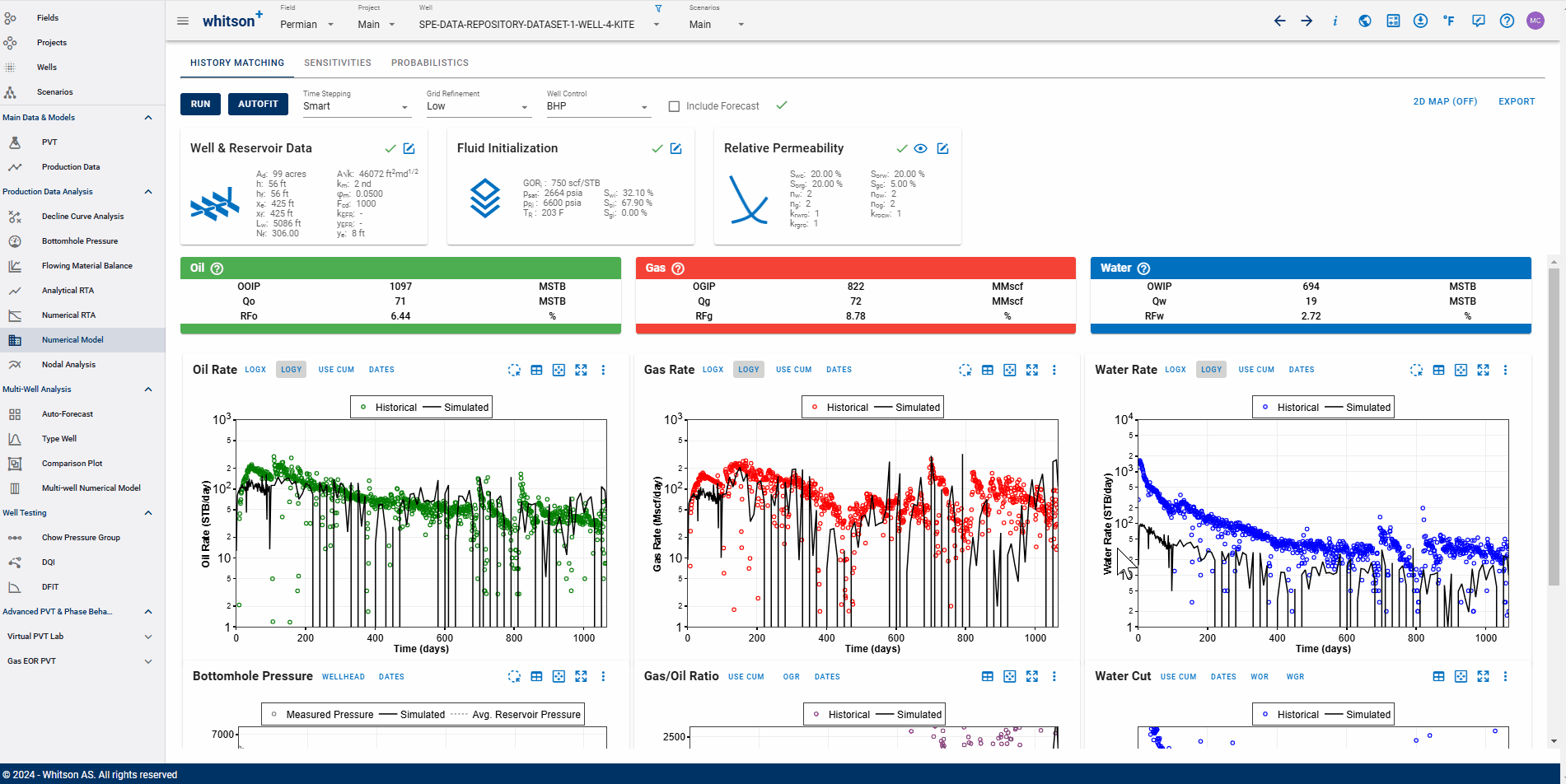This screenshot has width=1566, height=784.
Task: Toggle LOGX on Gas Rate chart
Action: pyautogui.click(x=713, y=370)
